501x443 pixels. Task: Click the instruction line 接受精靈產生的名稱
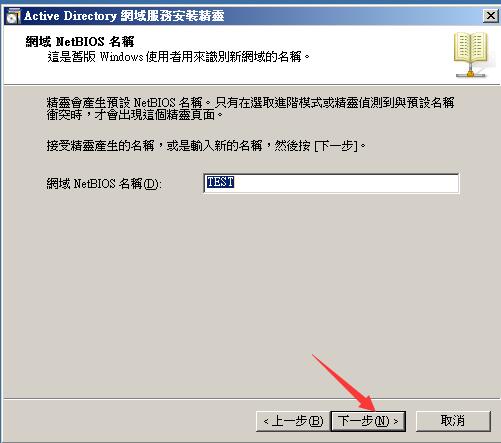click(x=206, y=146)
